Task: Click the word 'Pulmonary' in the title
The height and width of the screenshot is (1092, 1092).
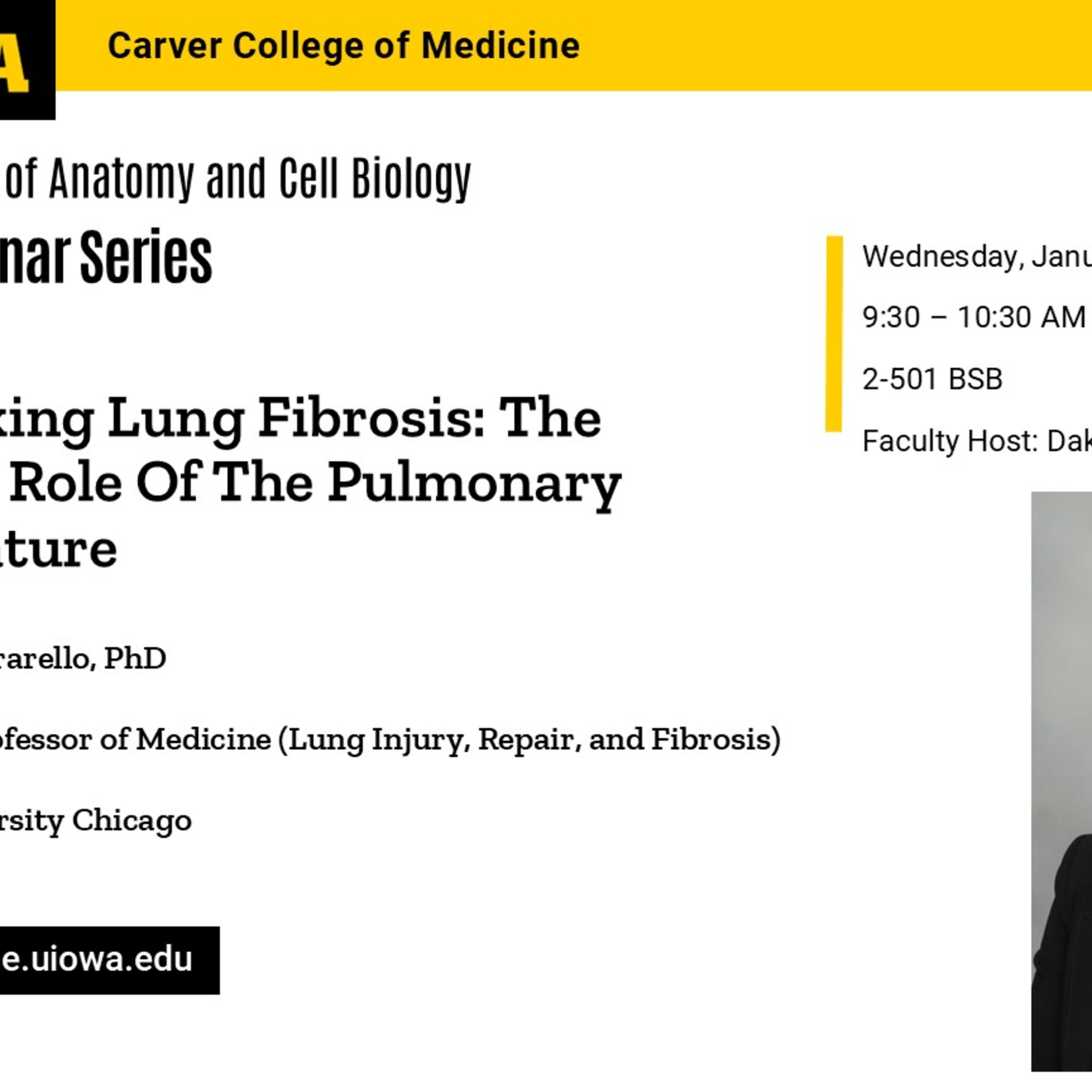Action: point(475,484)
